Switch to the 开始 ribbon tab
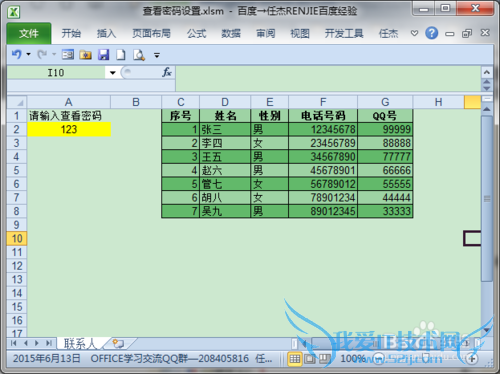500x374 pixels. pyautogui.click(x=71, y=33)
